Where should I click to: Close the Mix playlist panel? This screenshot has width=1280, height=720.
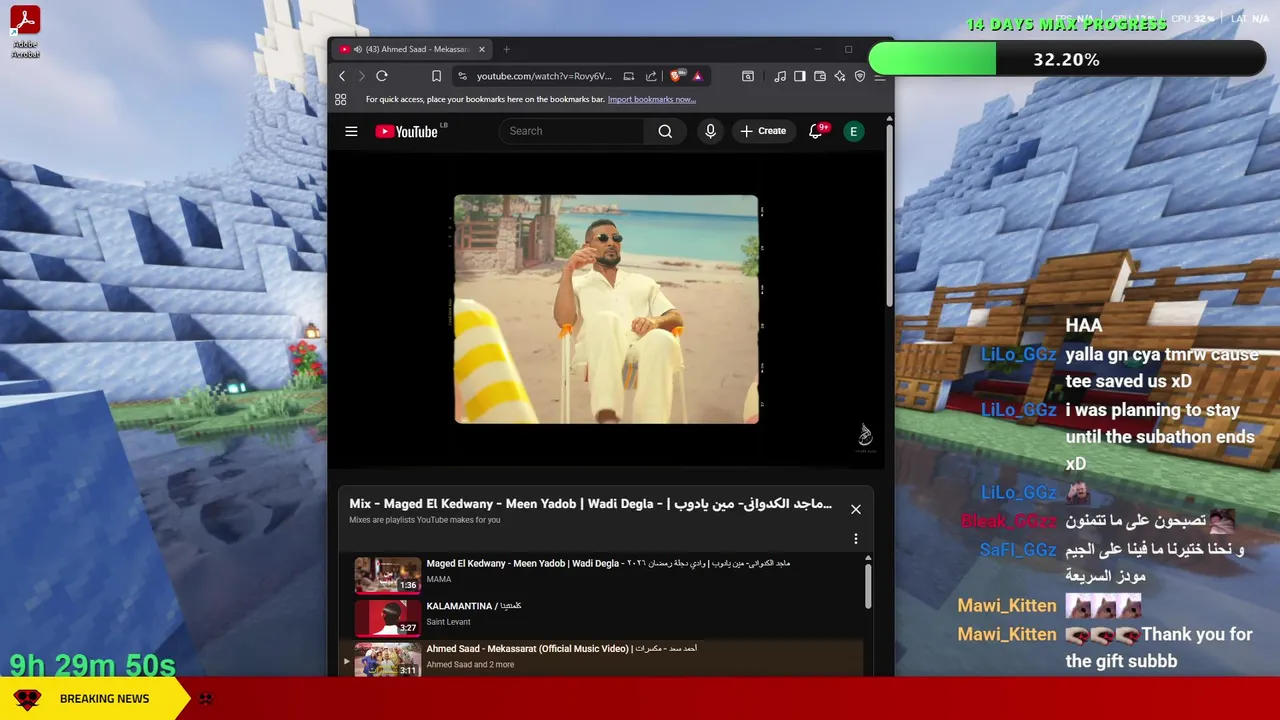click(x=856, y=509)
